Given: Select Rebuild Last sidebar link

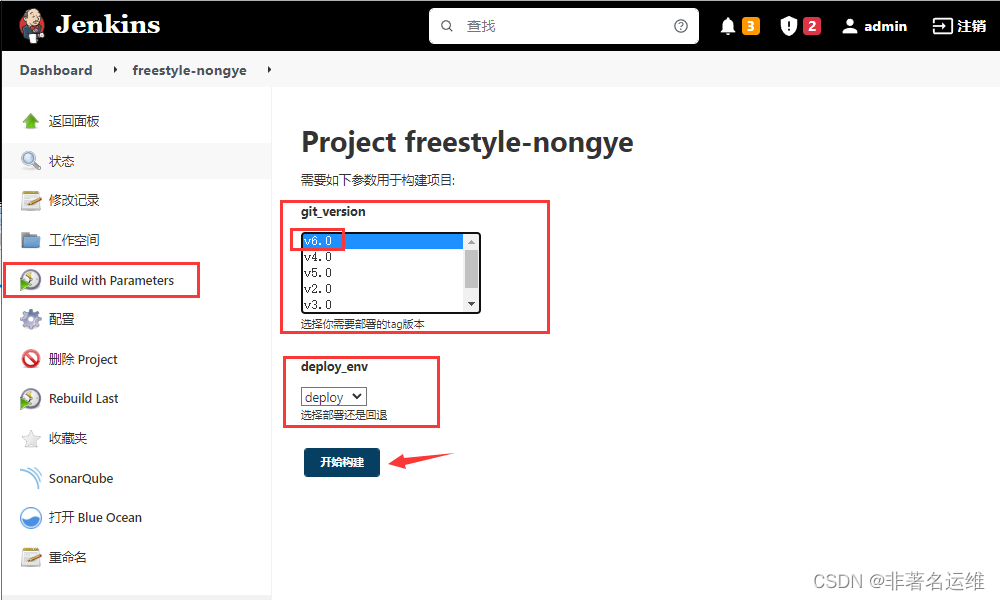Looking at the screenshot, I should [x=84, y=399].
